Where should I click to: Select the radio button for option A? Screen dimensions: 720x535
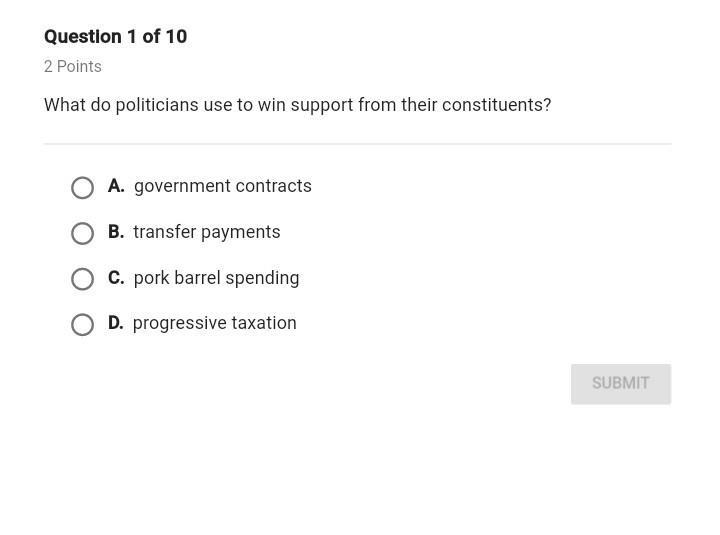[x=82, y=188]
